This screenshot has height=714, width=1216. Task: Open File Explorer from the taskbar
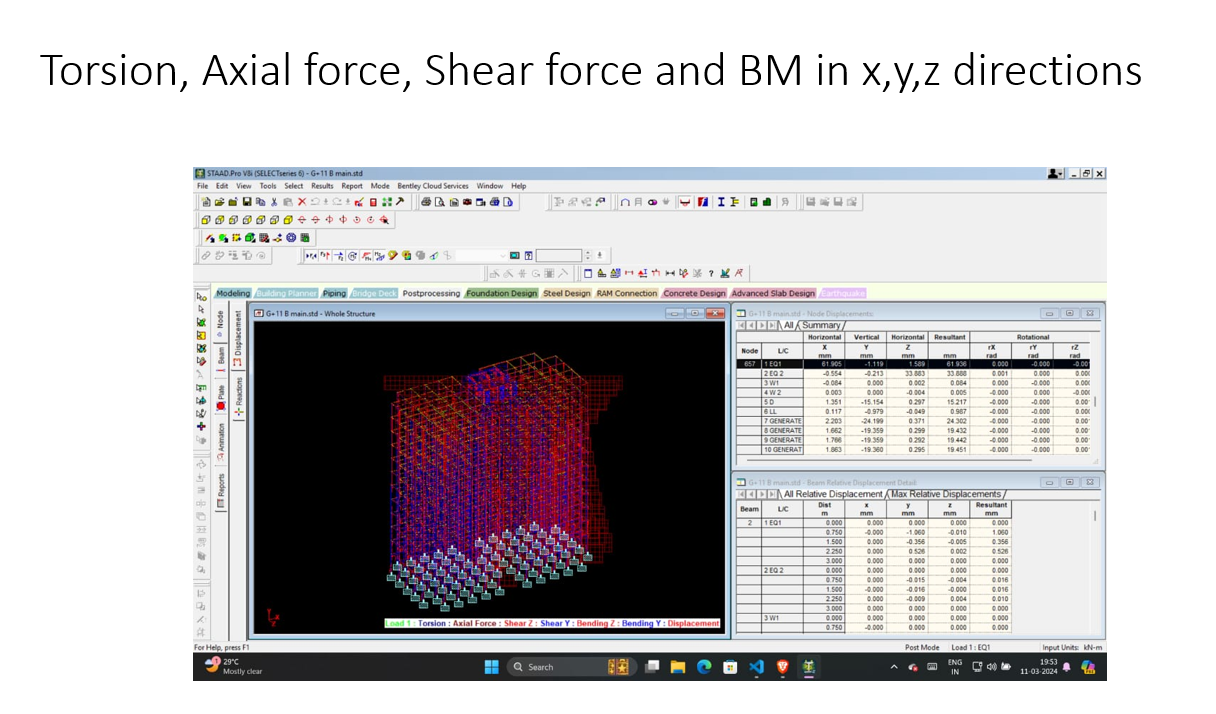coord(677,667)
